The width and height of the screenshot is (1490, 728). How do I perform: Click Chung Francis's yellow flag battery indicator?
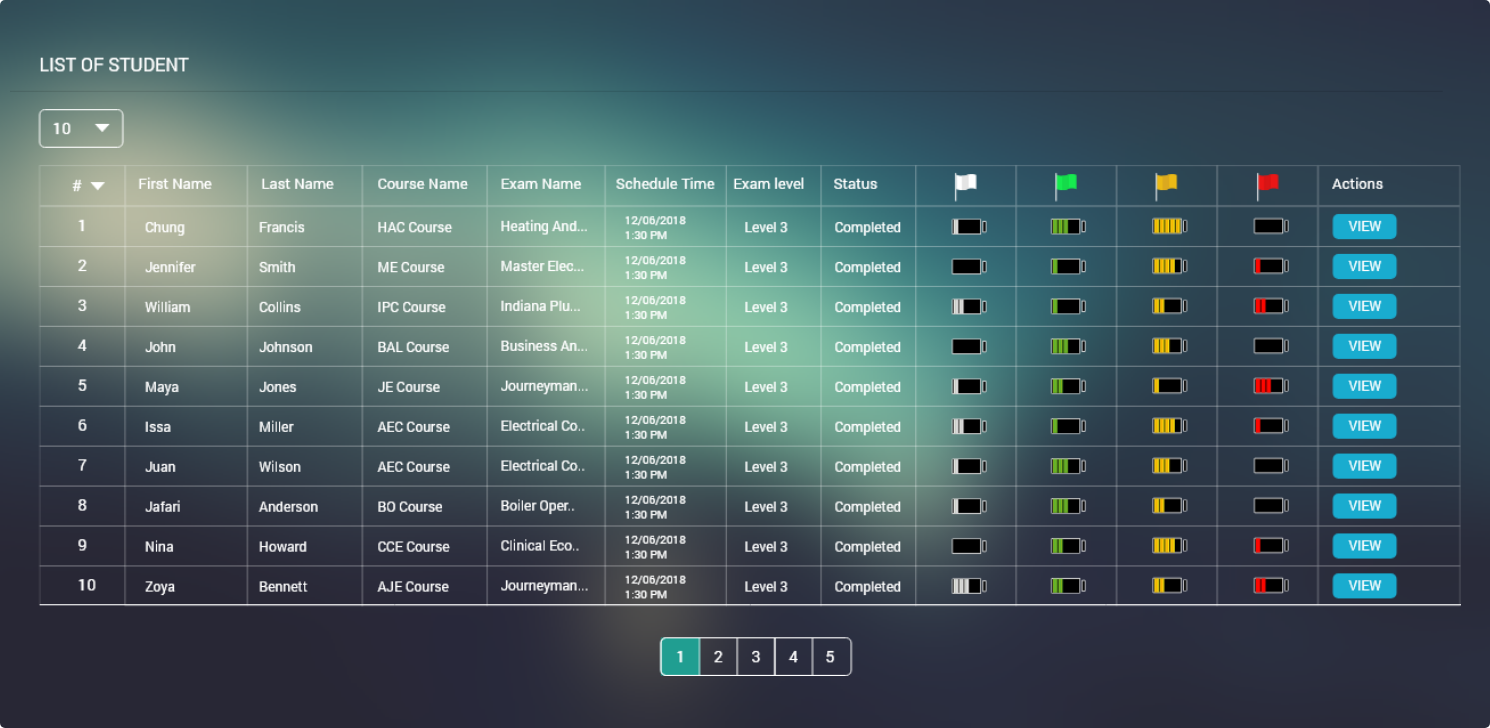1168,227
